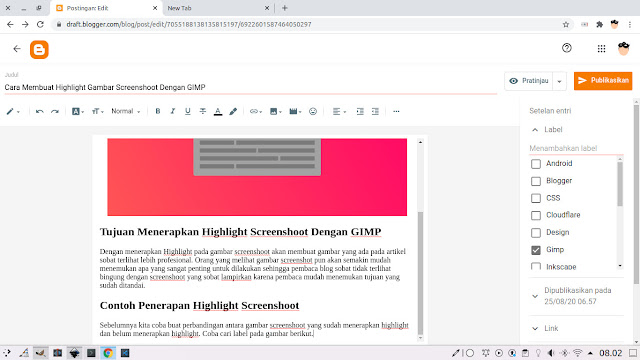The width and height of the screenshot is (640, 360).
Task: Click the post title field
Action: (x=251, y=87)
